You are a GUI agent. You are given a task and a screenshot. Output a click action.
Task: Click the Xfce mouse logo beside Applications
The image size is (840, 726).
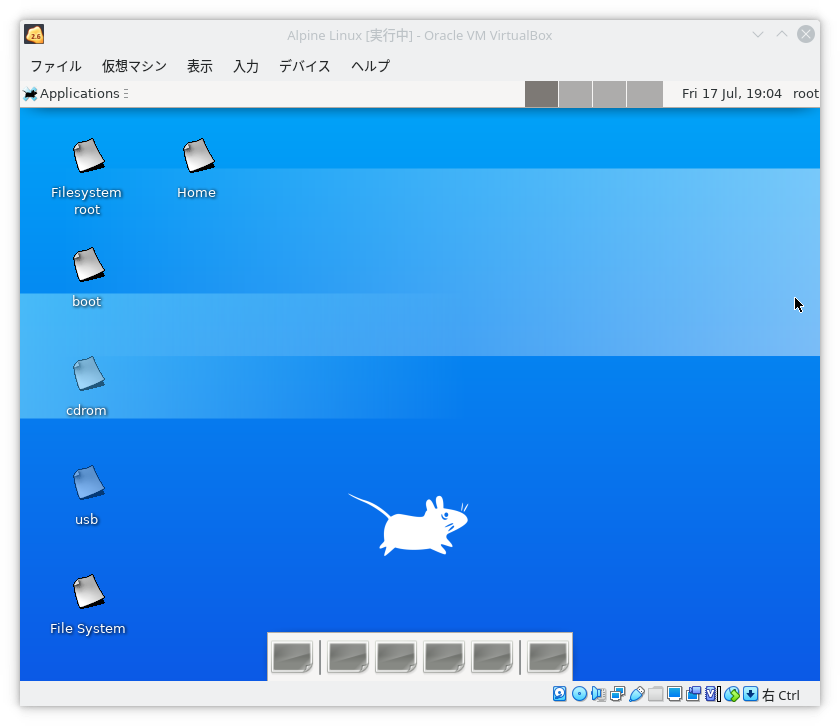click(x=30, y=94)
